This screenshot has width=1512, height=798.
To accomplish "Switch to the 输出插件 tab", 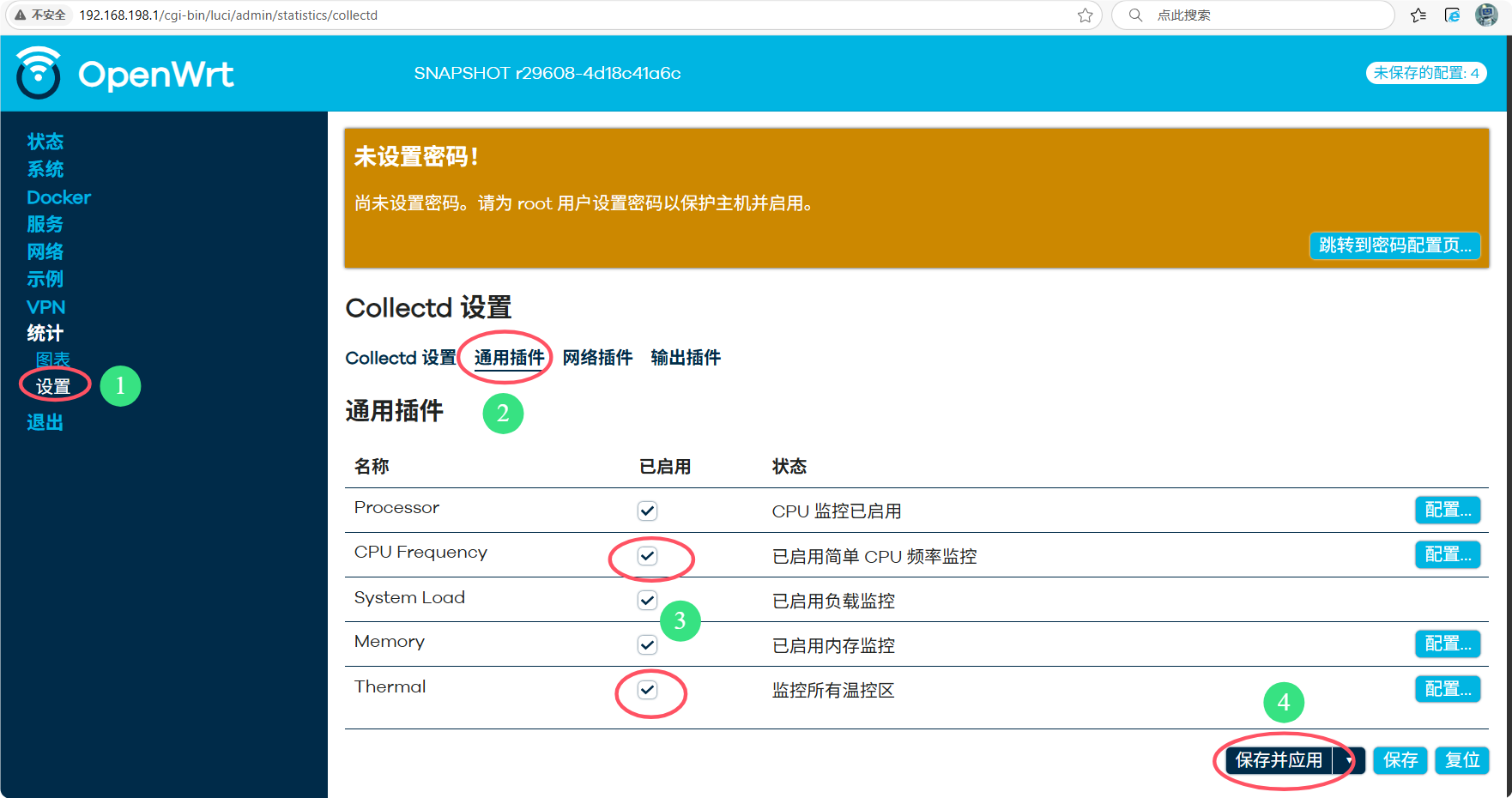I will click(686, 358).
